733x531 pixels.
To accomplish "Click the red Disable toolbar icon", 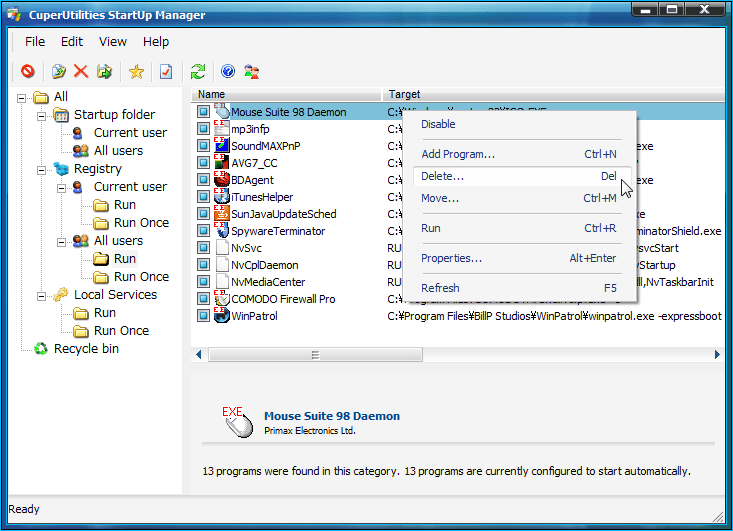I will pyautogui.click(x=28, y=72).
